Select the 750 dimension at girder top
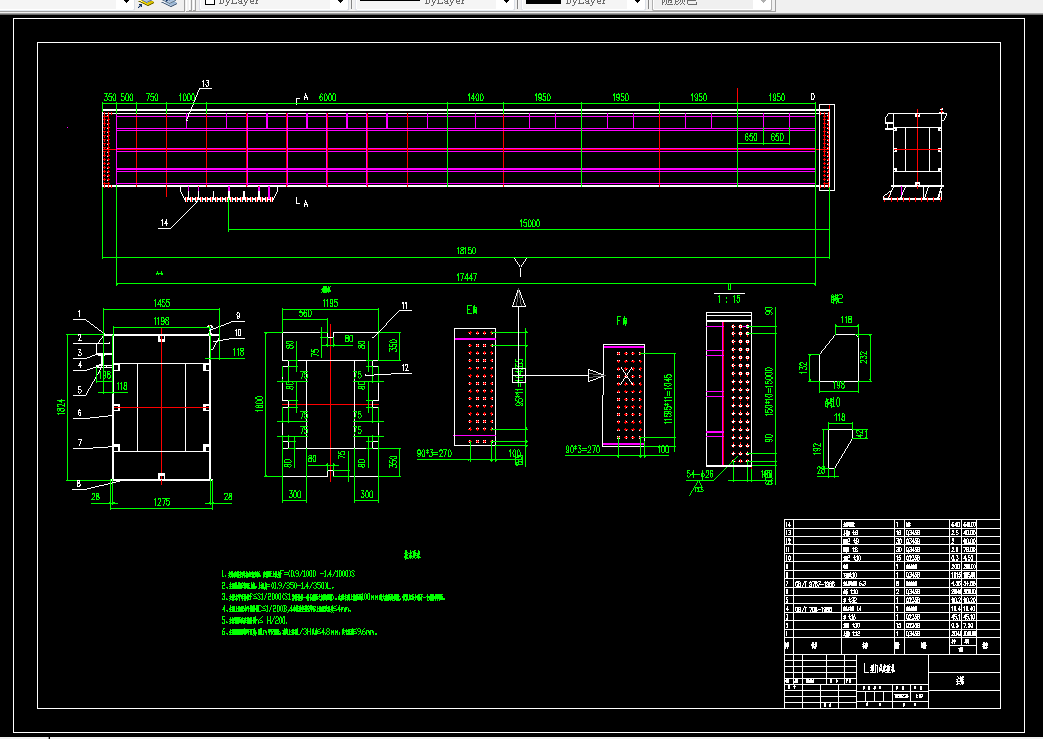The height and width of the screenshot is (739, 1043). 152,97
